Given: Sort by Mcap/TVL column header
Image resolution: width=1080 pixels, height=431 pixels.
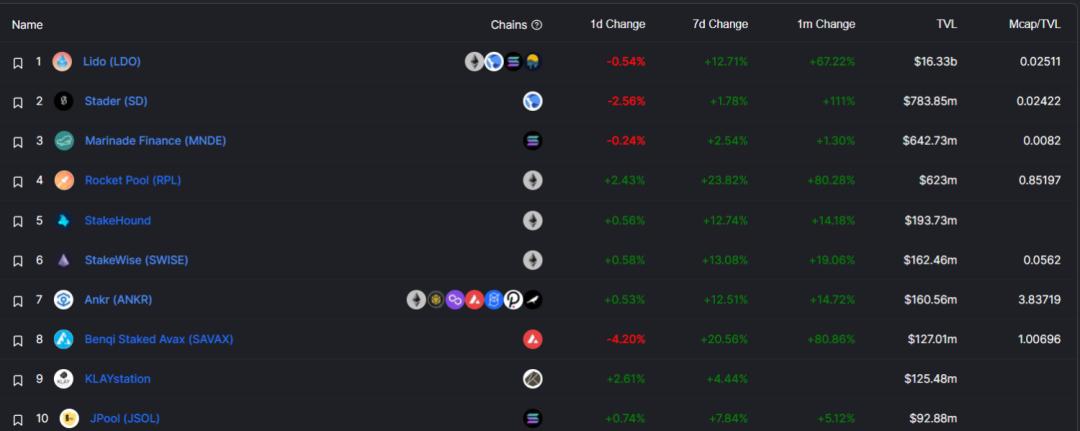Looking at the screenshot, I should (x=1035, y=24).
